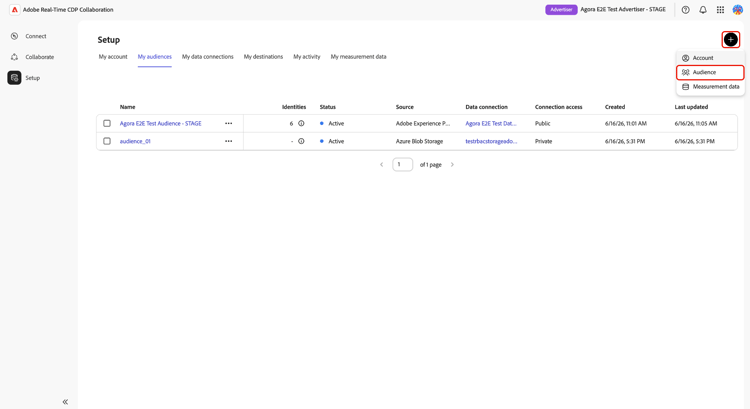Open the user profile avatar
The image size is (750, 409).
click(x=738, y=10)
